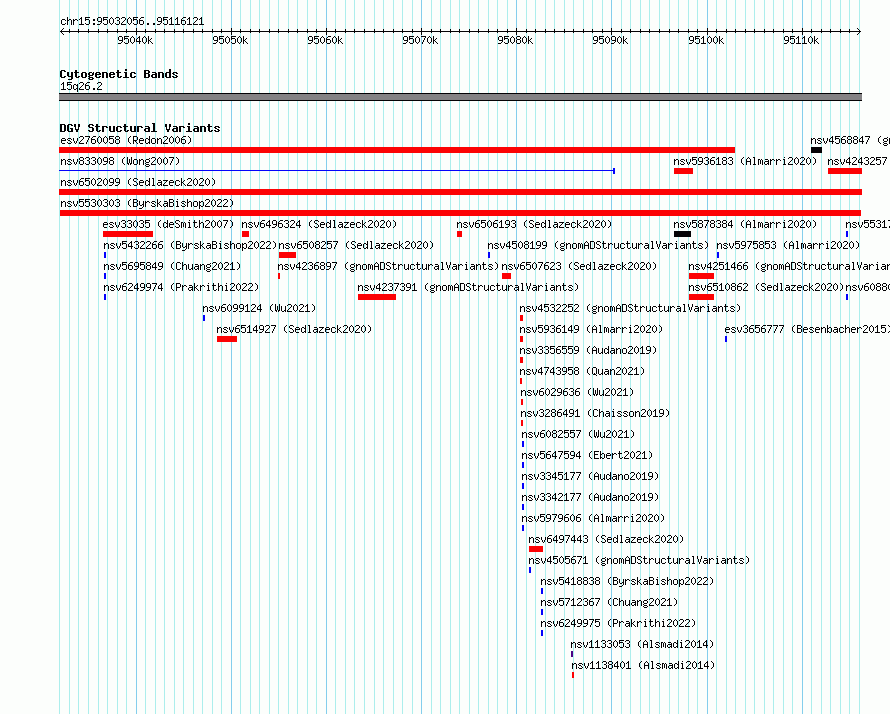Select nsv1133053 (Alsmadi2014) label
The height and width of the screenshot is (714, 890).
pyautogui.click(x=643, y=644)
